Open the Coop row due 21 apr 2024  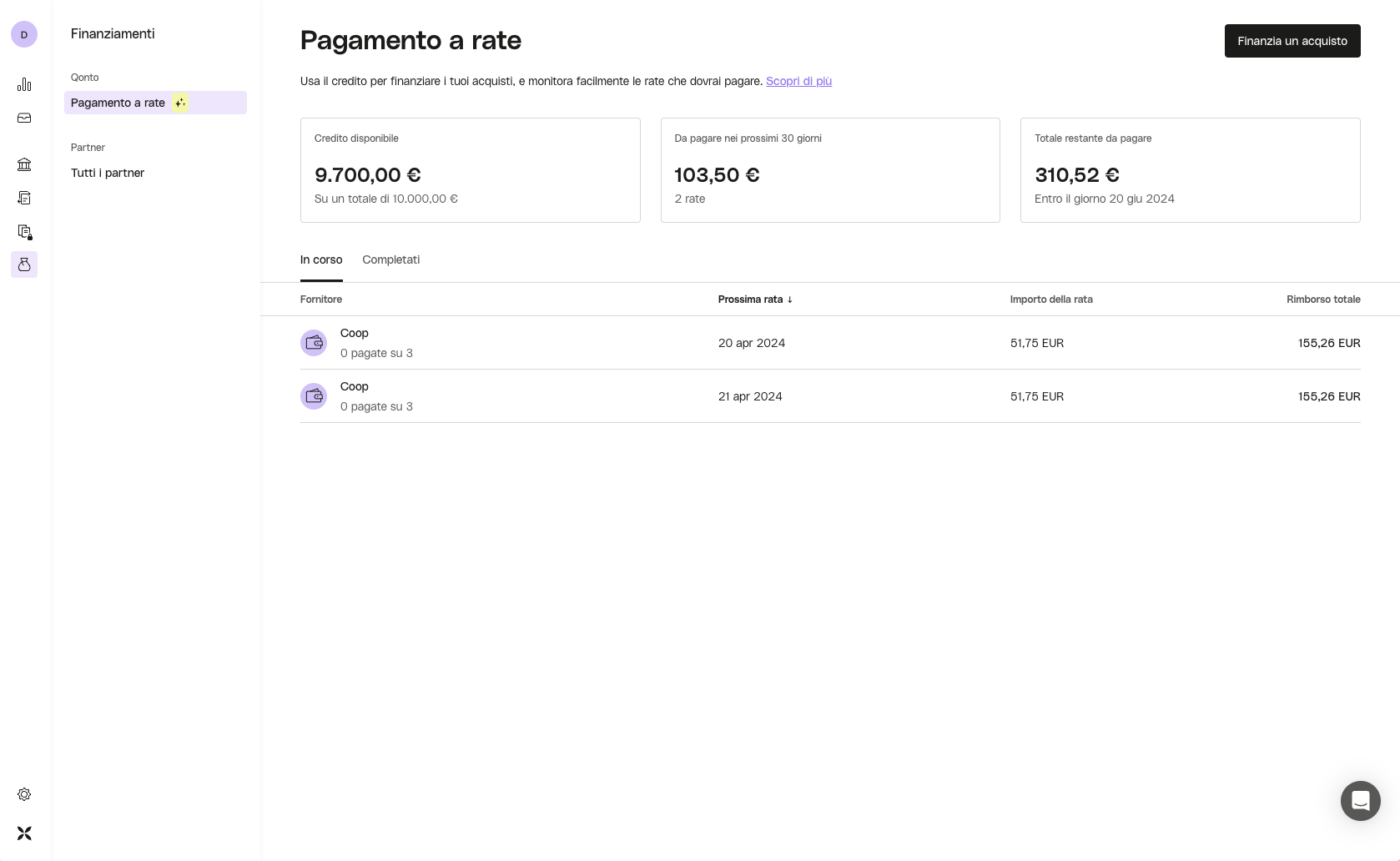(x=750, y=396)
